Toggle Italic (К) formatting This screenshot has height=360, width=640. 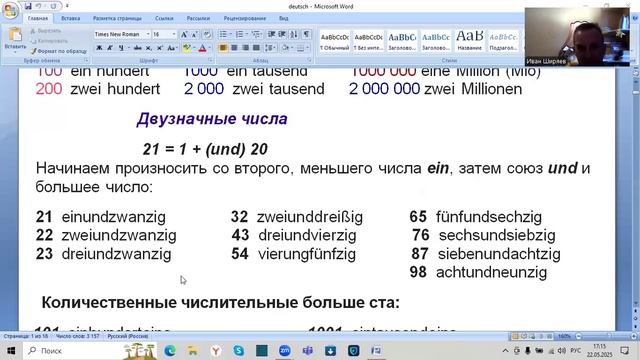coord(110,48)
